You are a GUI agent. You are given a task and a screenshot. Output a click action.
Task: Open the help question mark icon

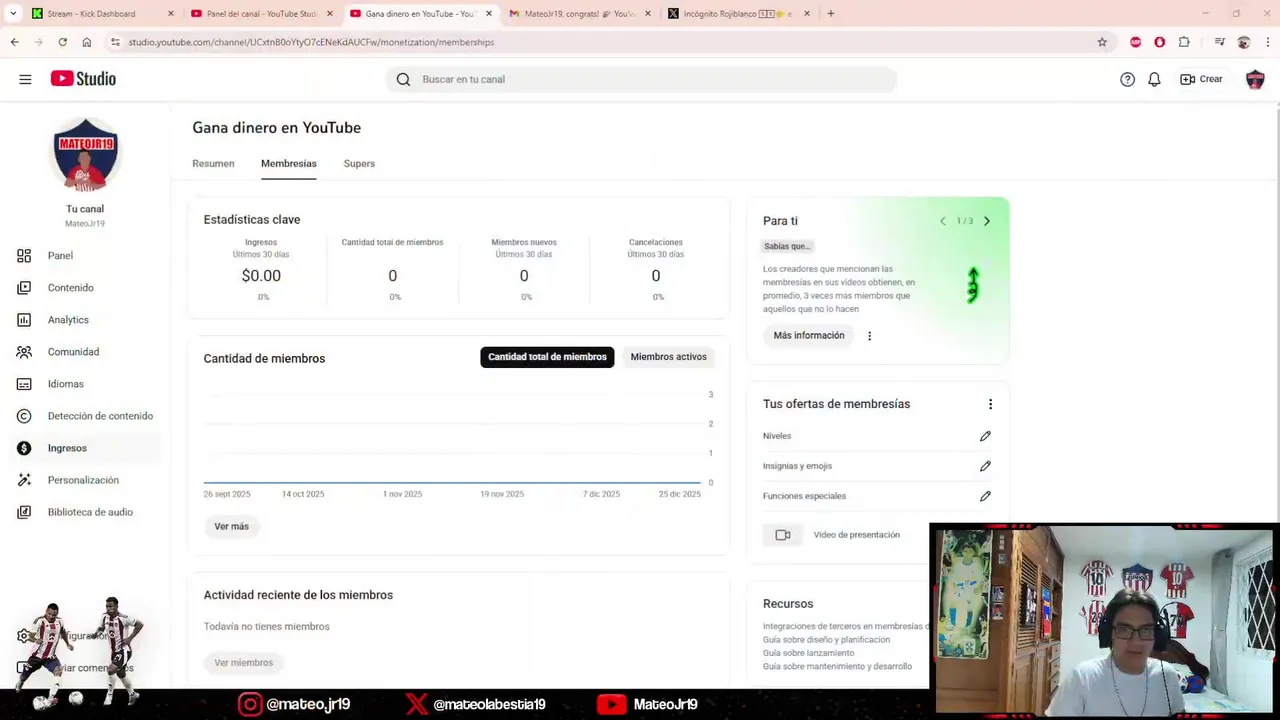point(1127,79)
